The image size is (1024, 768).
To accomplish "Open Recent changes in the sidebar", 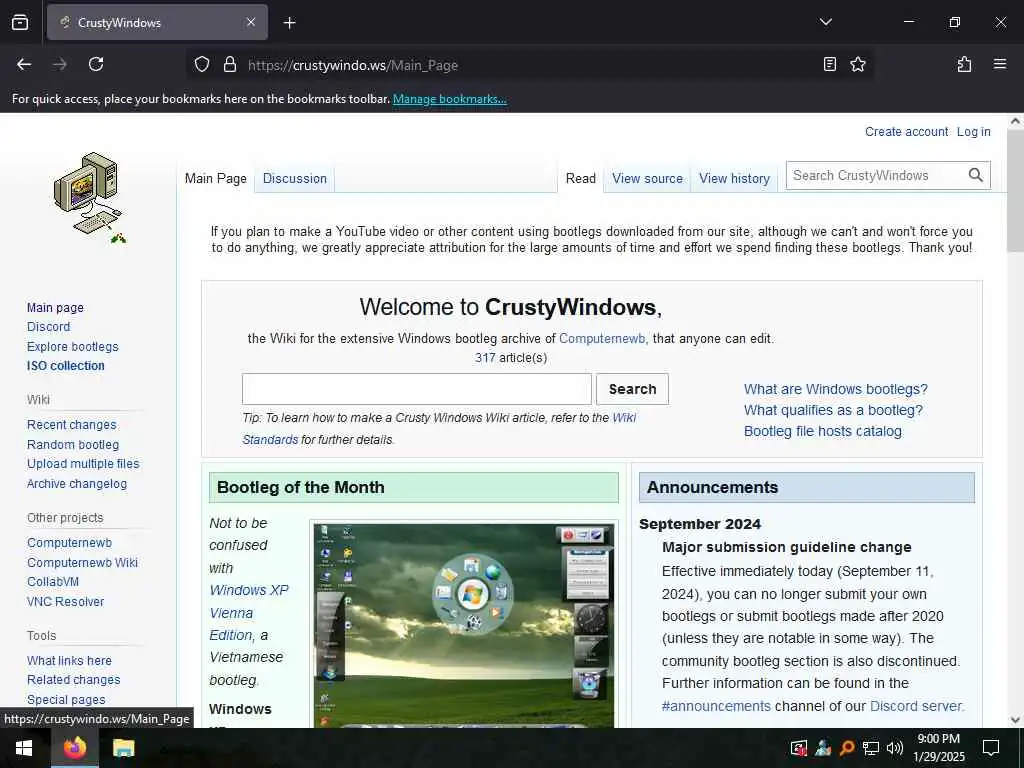I will [x=71, y=424].
